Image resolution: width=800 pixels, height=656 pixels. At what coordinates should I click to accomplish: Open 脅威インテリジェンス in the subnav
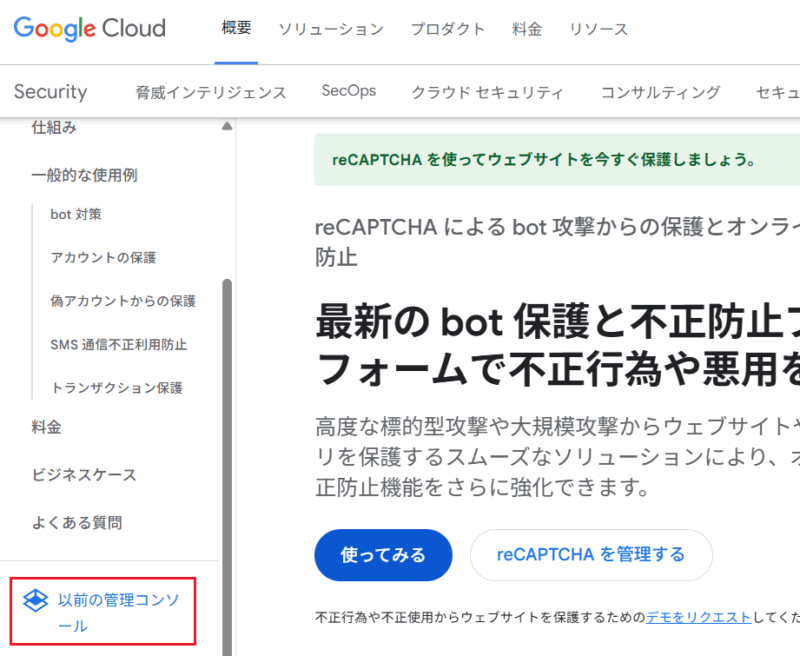(211, 92)
